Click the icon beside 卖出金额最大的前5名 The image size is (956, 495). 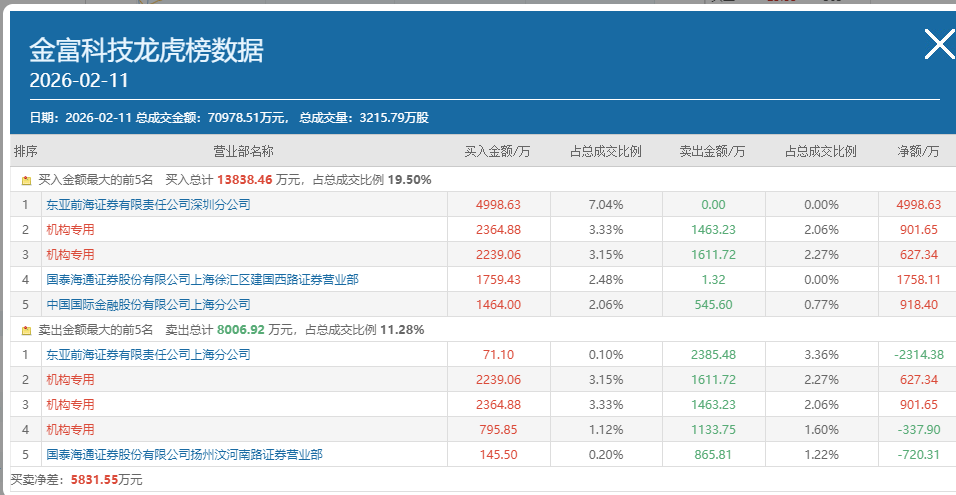tap(26, 330)
